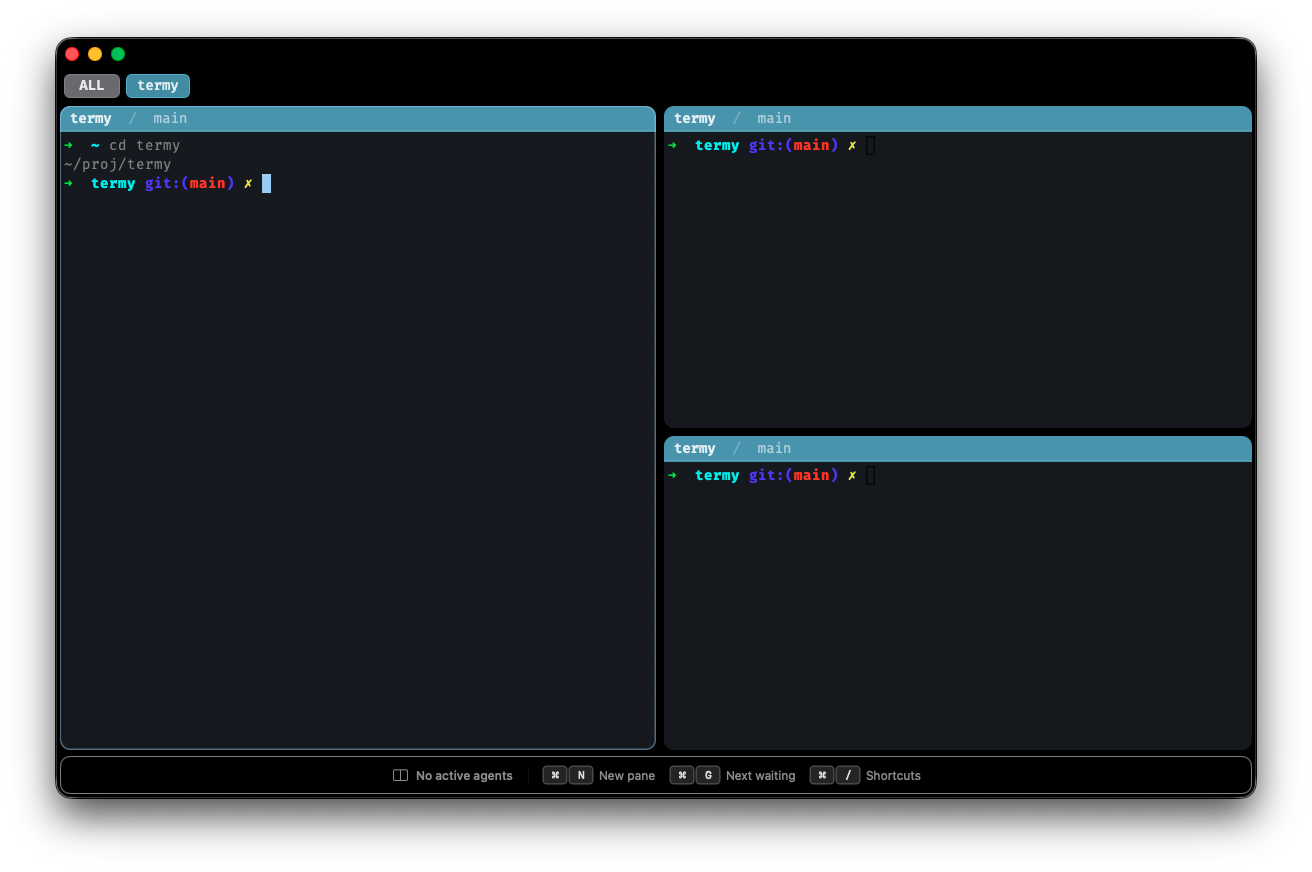Click the slash separator in top-right pane header
Screen dimensions: 1312x872
[x=737, y=118]
